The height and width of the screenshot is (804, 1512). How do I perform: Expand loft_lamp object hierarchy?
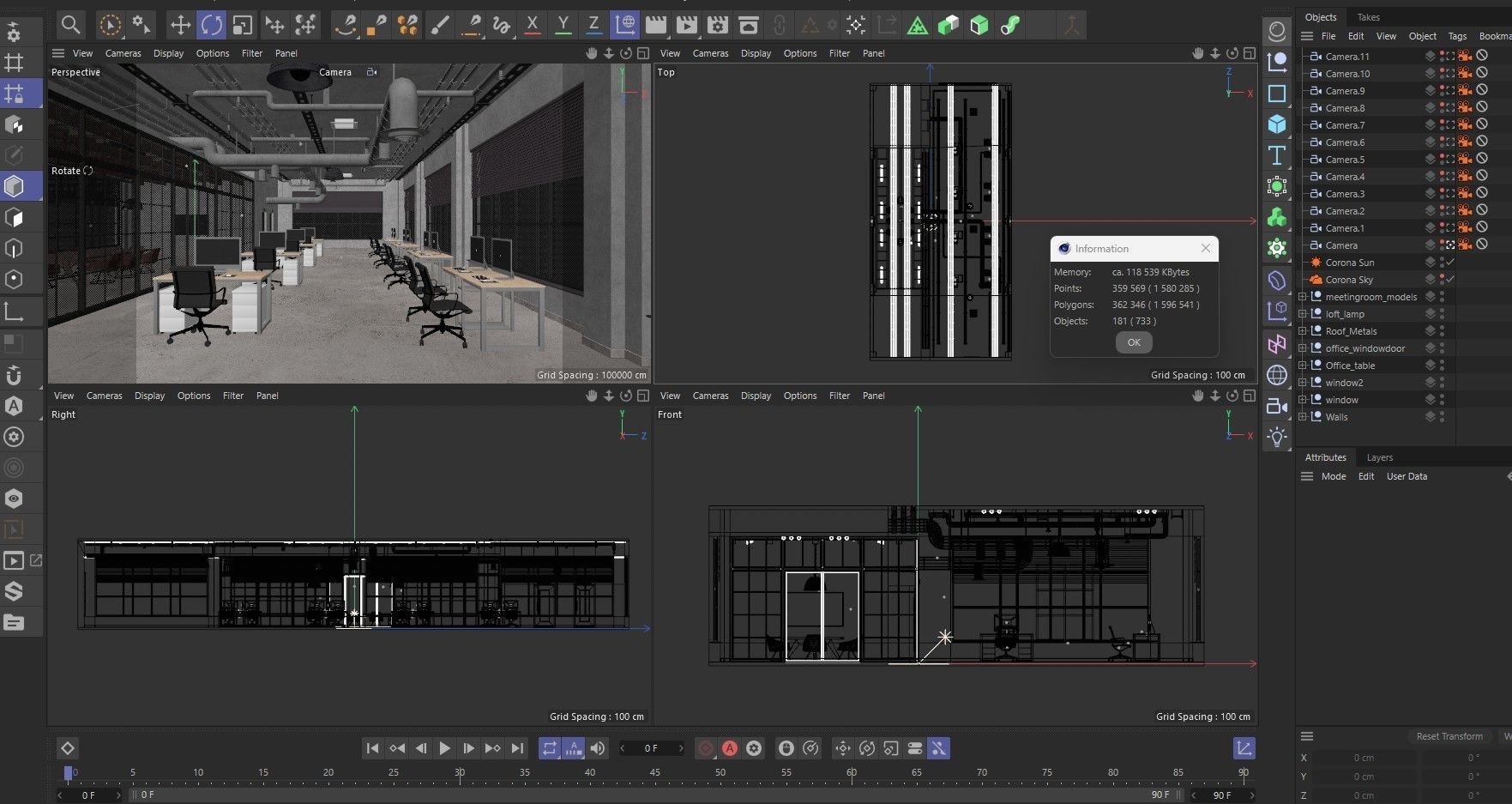pos(1303,314)
